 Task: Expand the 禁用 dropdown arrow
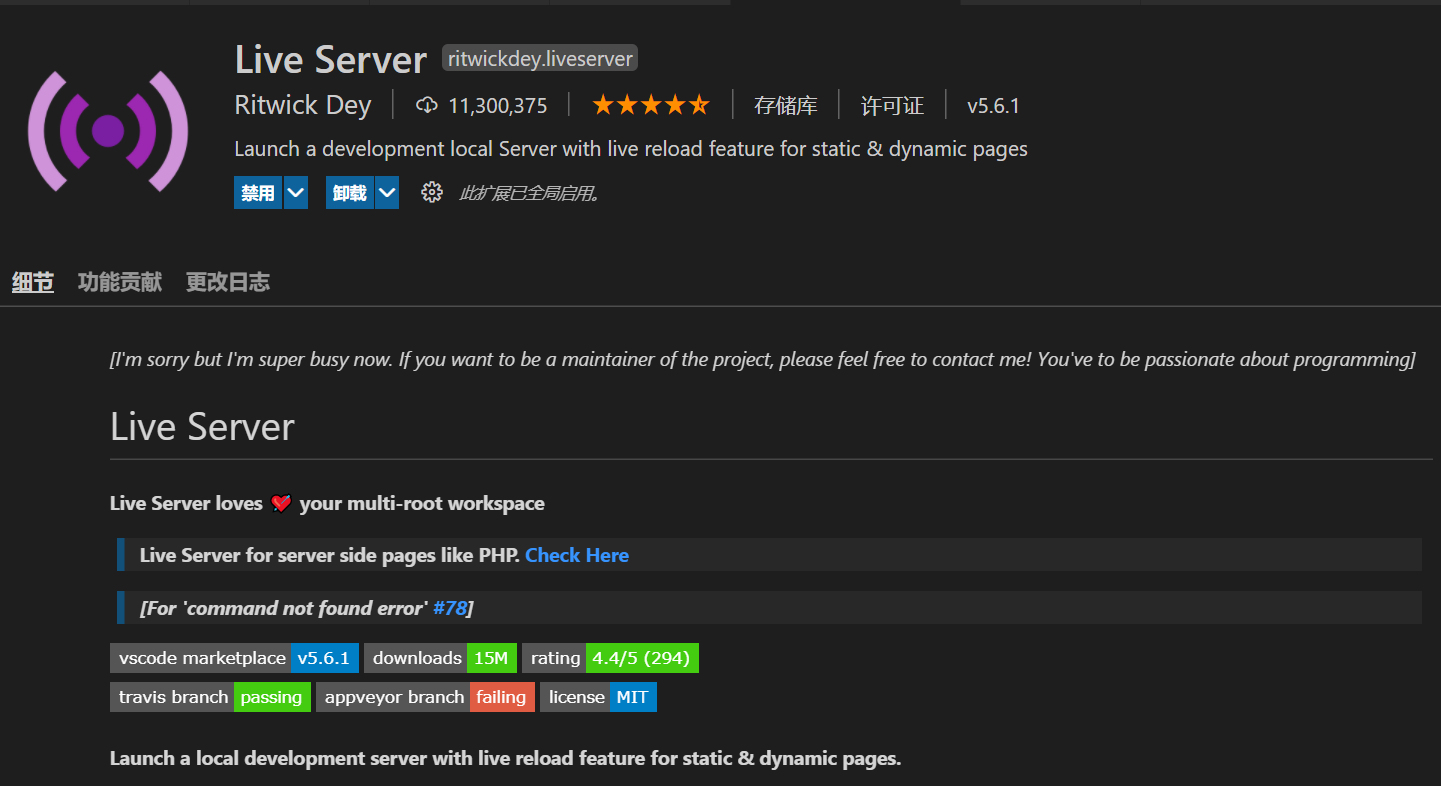pyautogui.click(x=296, y=193)
